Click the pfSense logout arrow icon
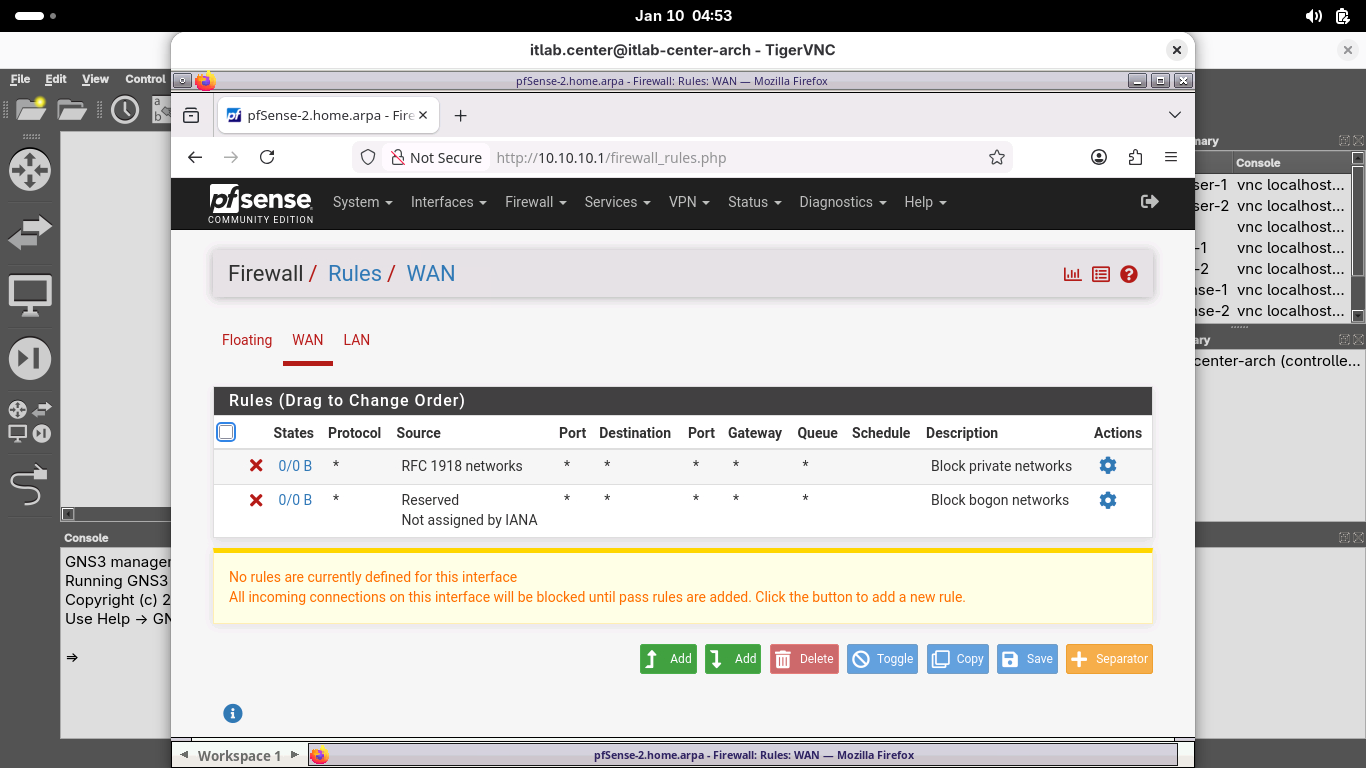Viewport: 1366px width, 768px height. coord(1150,202)
